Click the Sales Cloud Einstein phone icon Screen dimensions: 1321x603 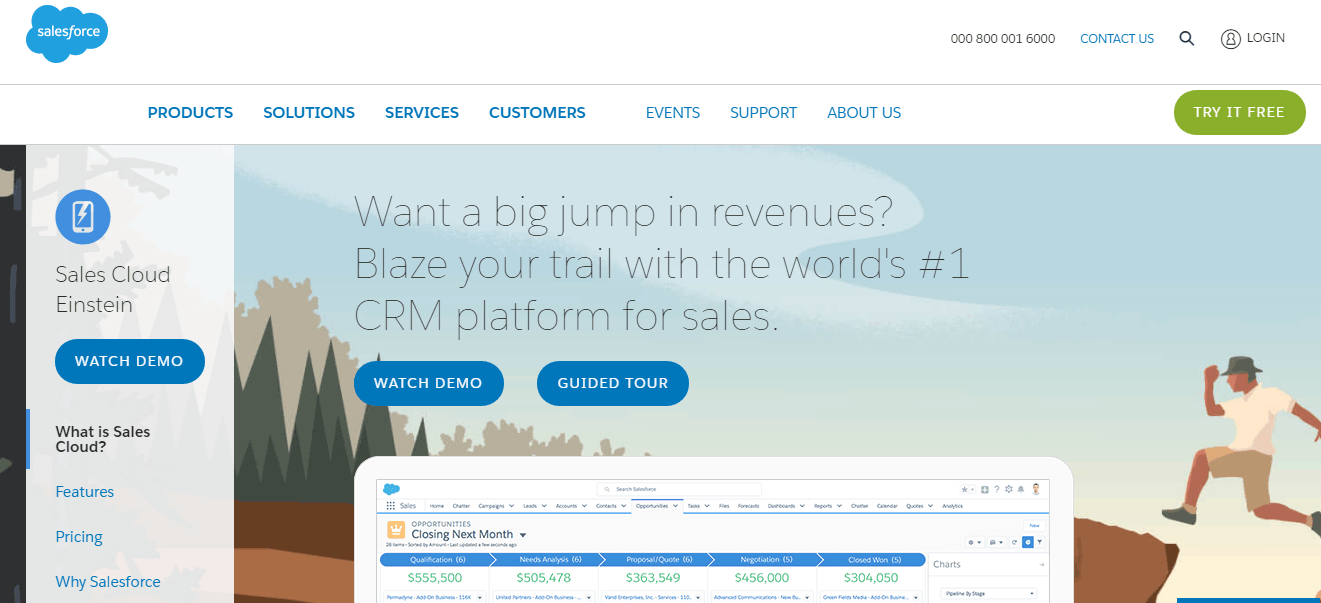tap(83, 217)
